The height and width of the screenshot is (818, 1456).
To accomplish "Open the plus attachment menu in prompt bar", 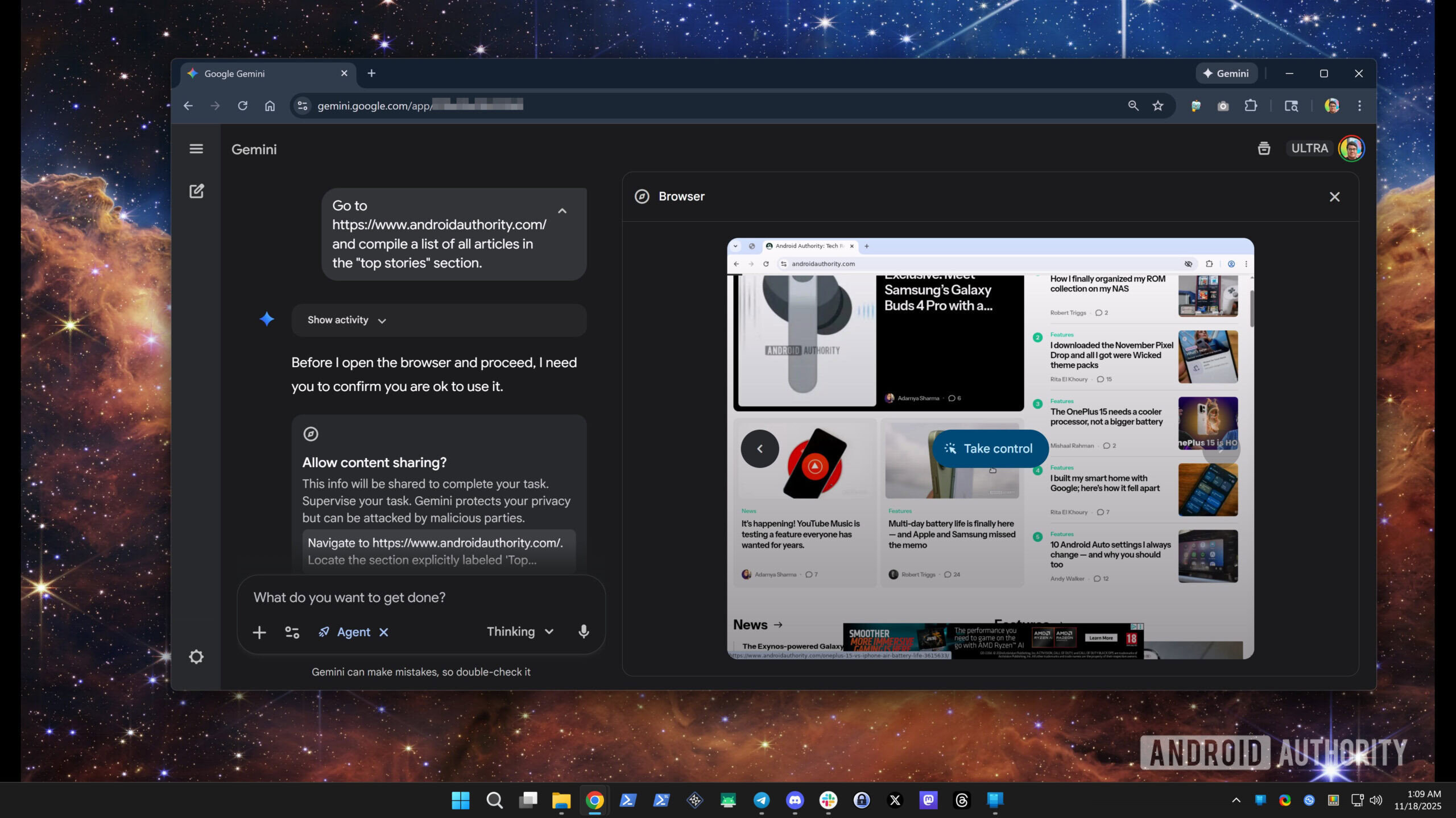I will [x=259, y=632].
